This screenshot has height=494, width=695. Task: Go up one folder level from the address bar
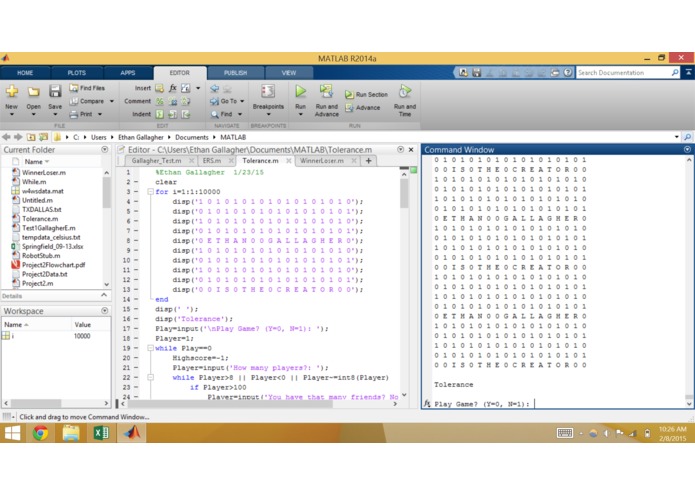tap(31, 137)
